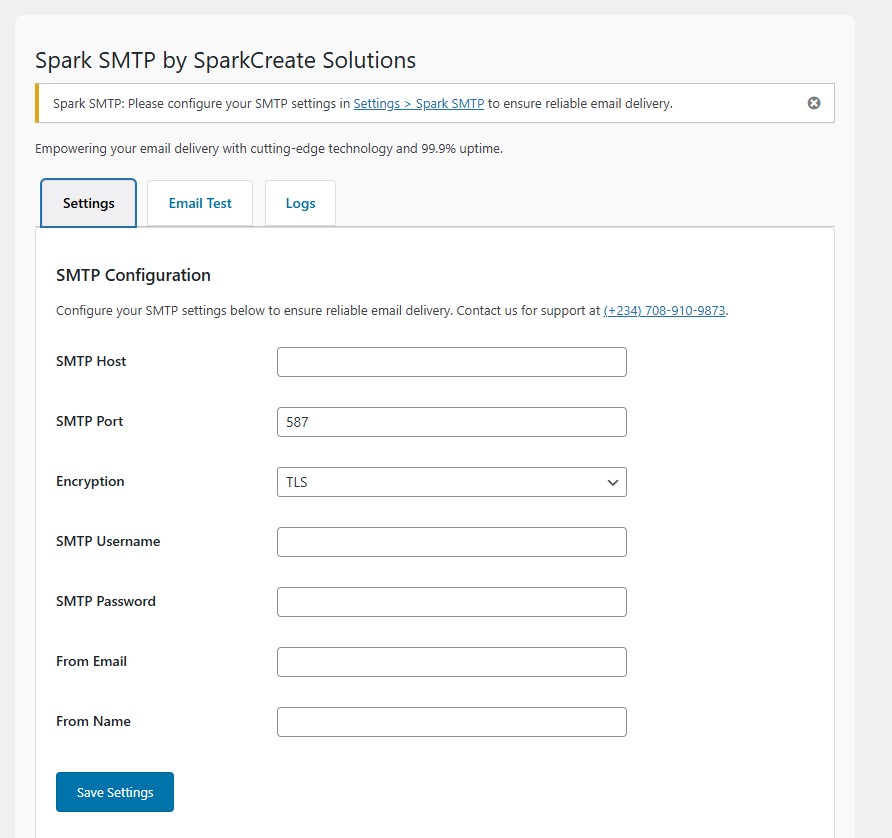The image size is (892, 838).
Task: Click the circled X icon on the warning banner
Action: coord(813,102)
